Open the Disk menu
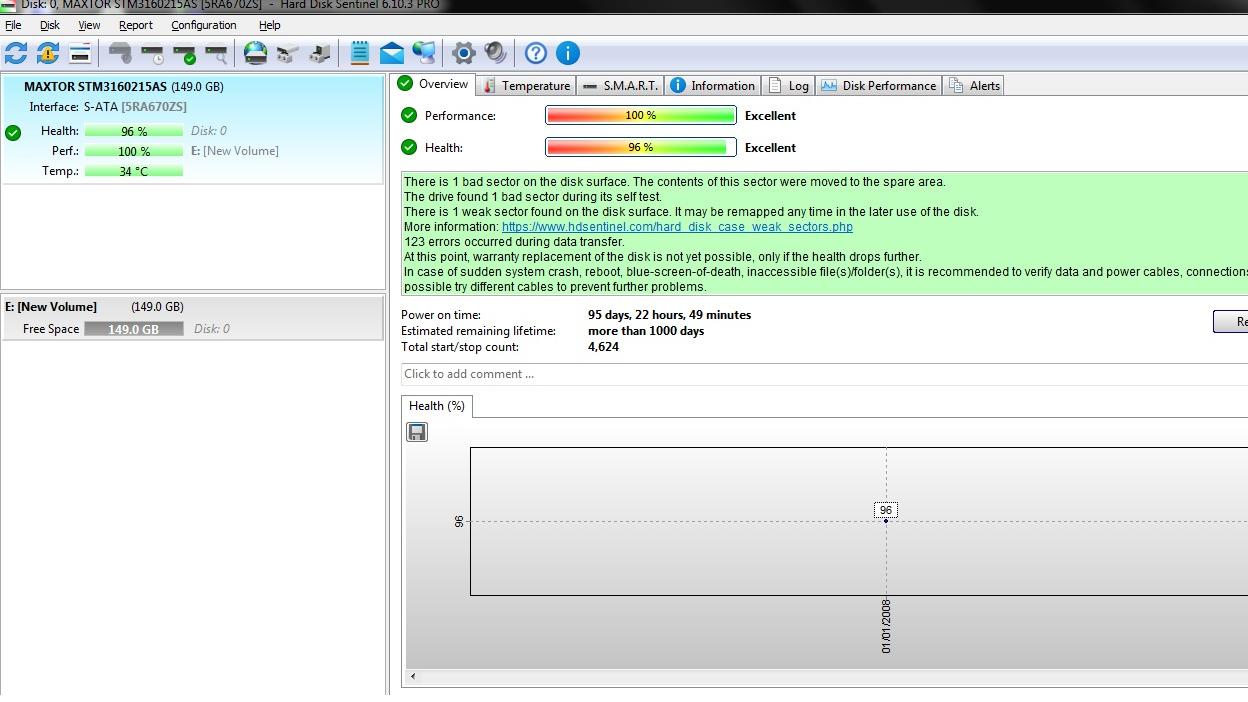Screen dimensions: 1248x702 click(50, 25)
